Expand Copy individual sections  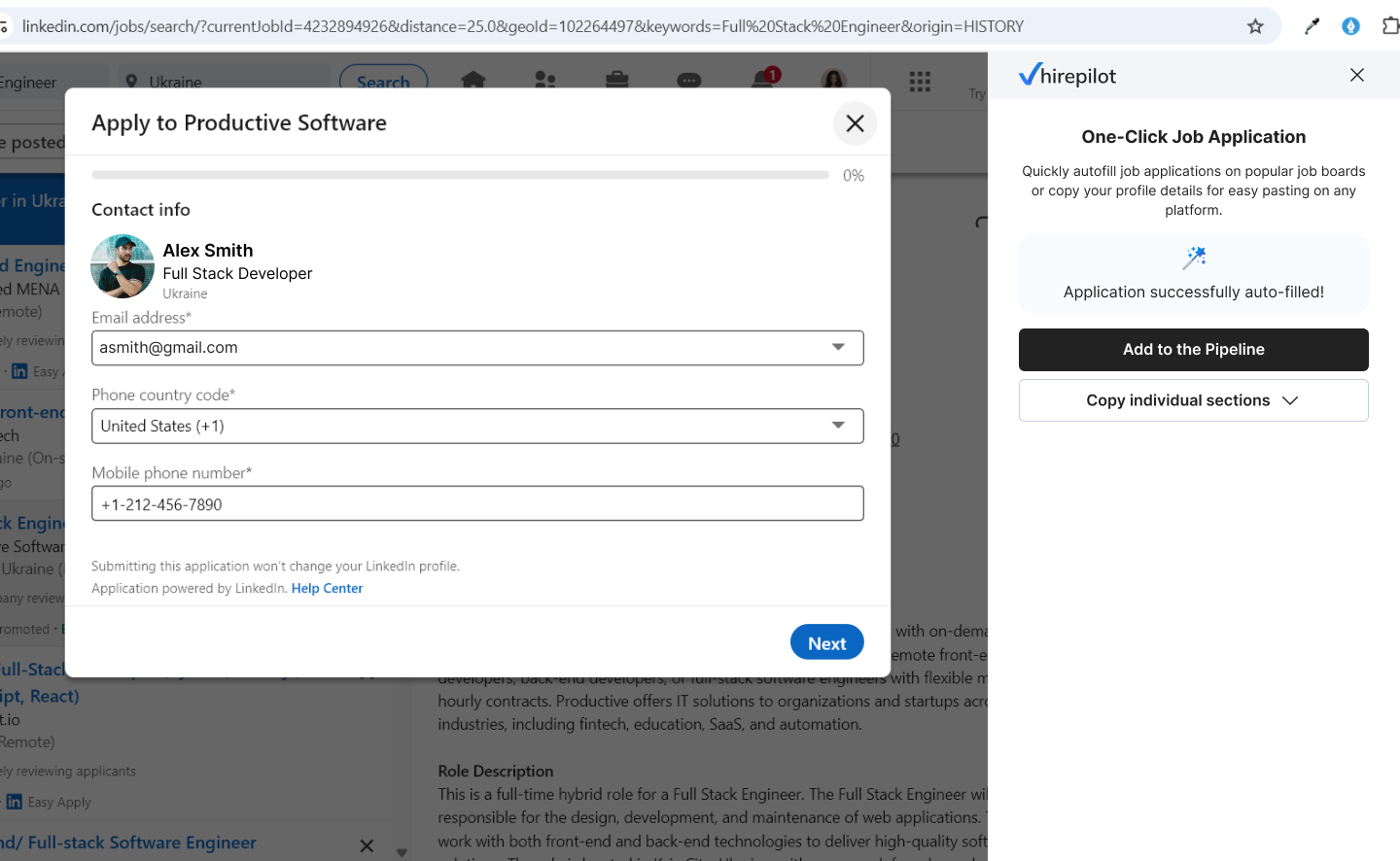[x=1193, y=400]
